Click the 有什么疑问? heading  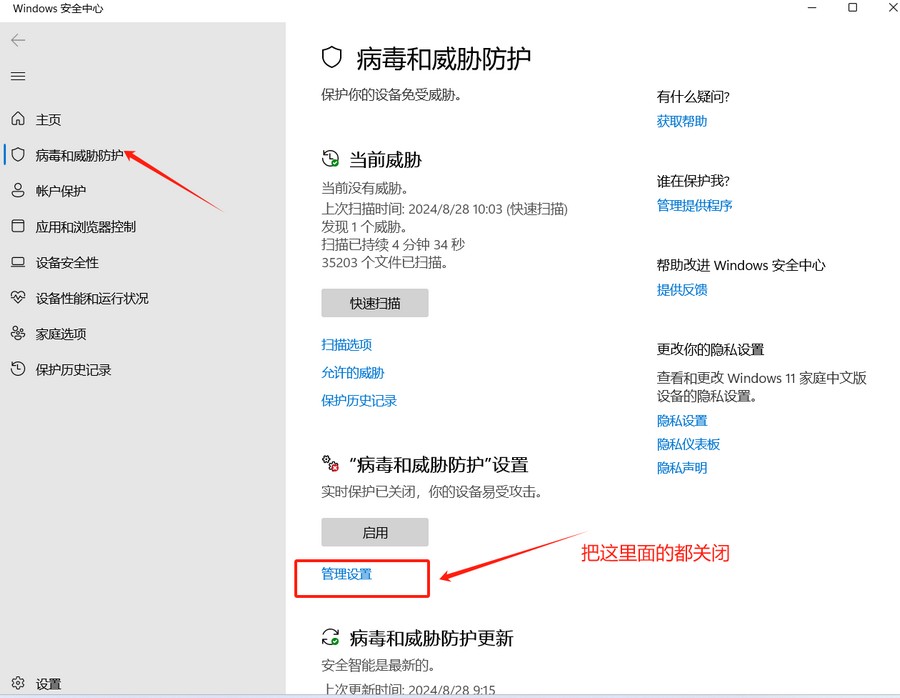tap(693, 96)
